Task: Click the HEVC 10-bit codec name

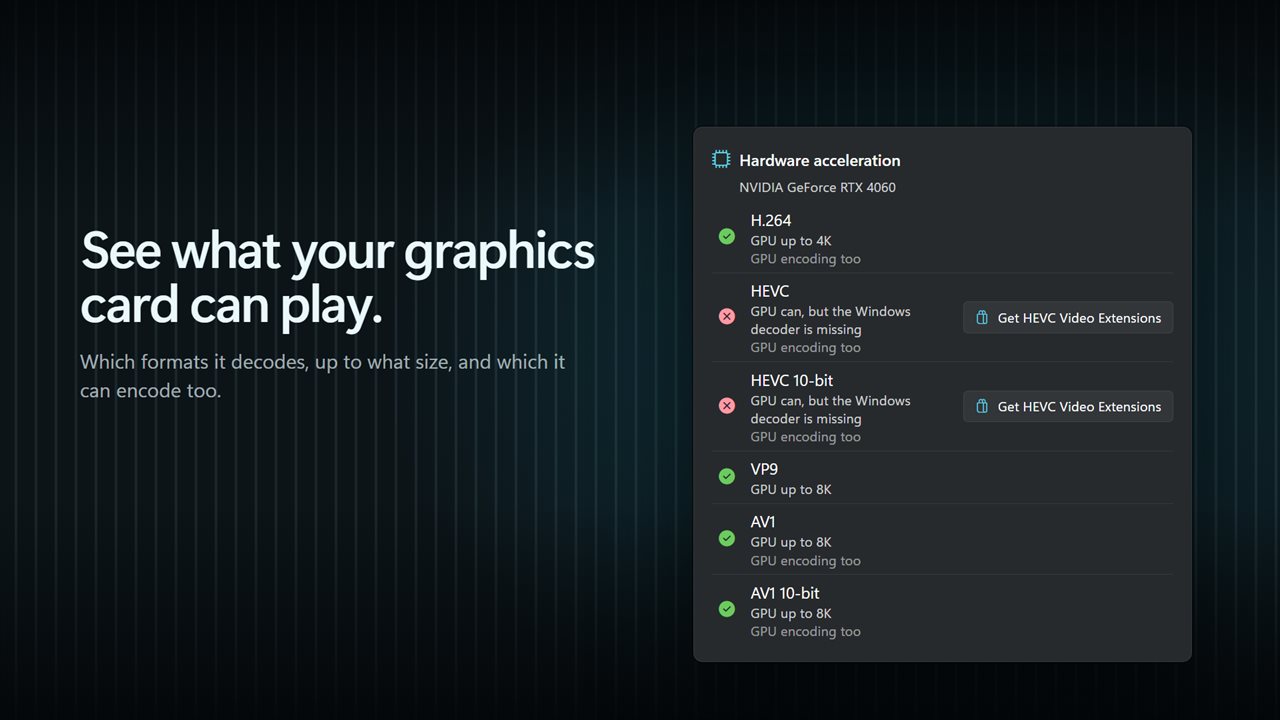Action: point(792,381)
